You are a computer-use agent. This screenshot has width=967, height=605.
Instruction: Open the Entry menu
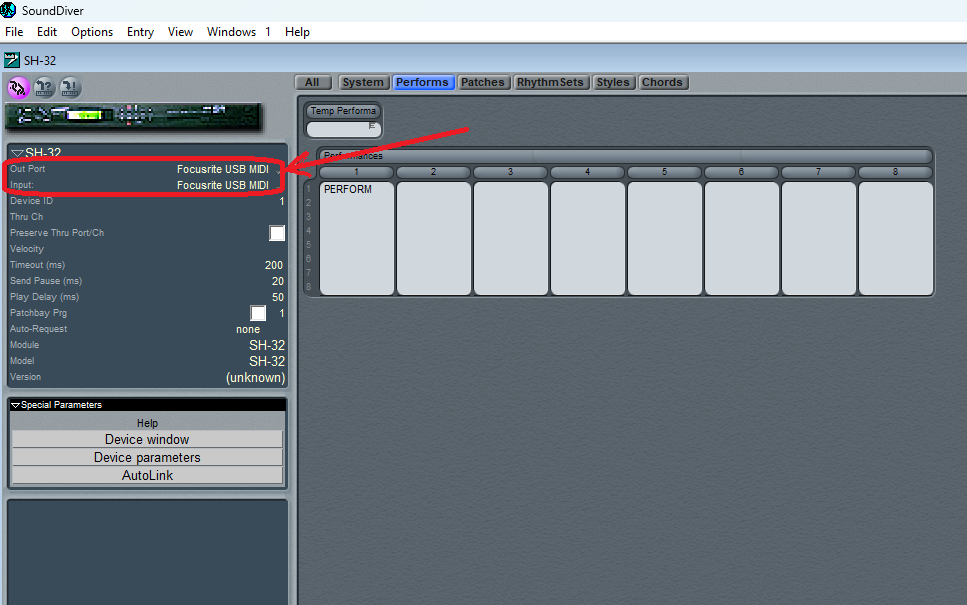click(140, 32)
